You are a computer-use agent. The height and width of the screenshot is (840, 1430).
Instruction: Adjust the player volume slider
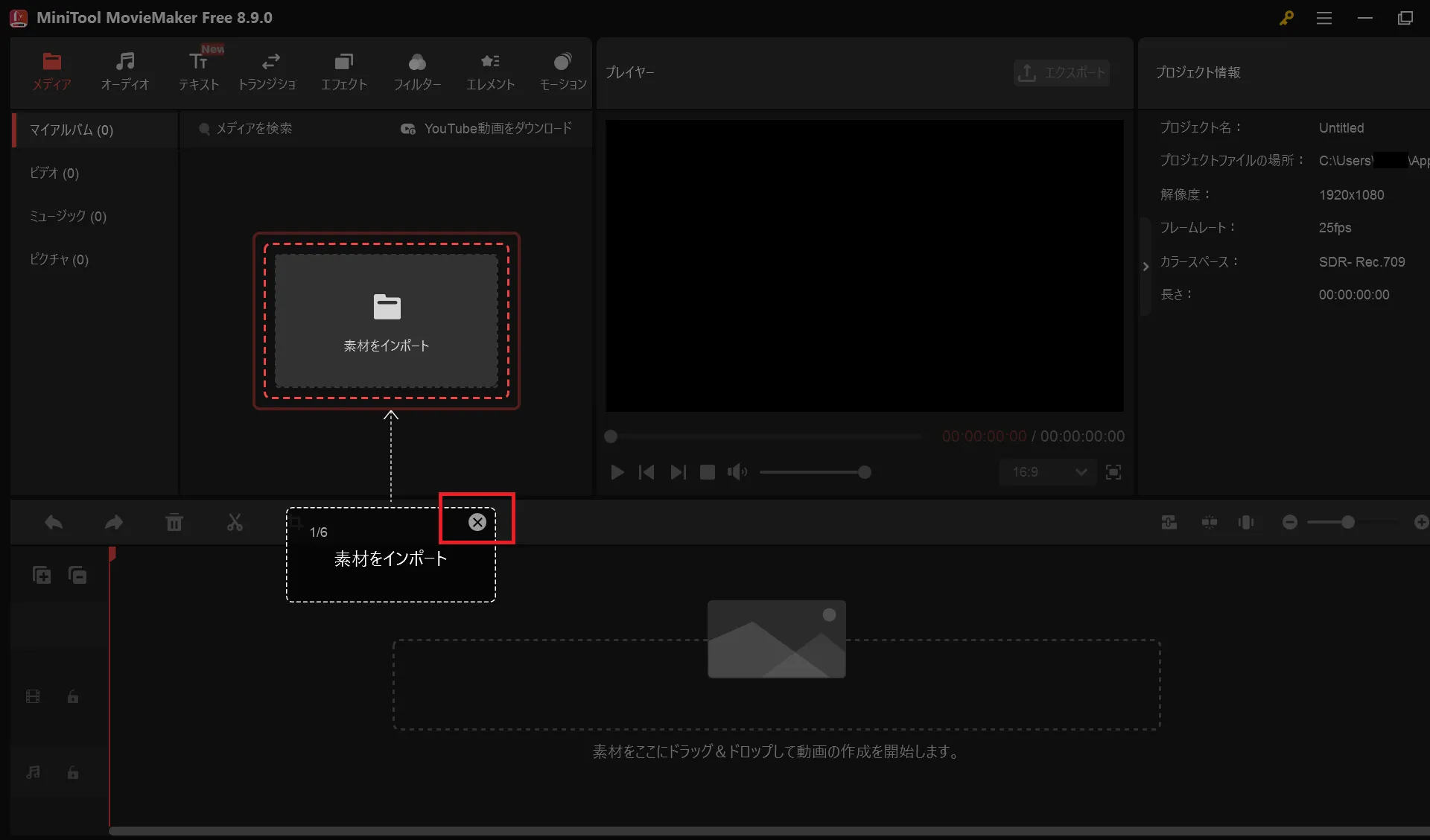pos(816,472)
